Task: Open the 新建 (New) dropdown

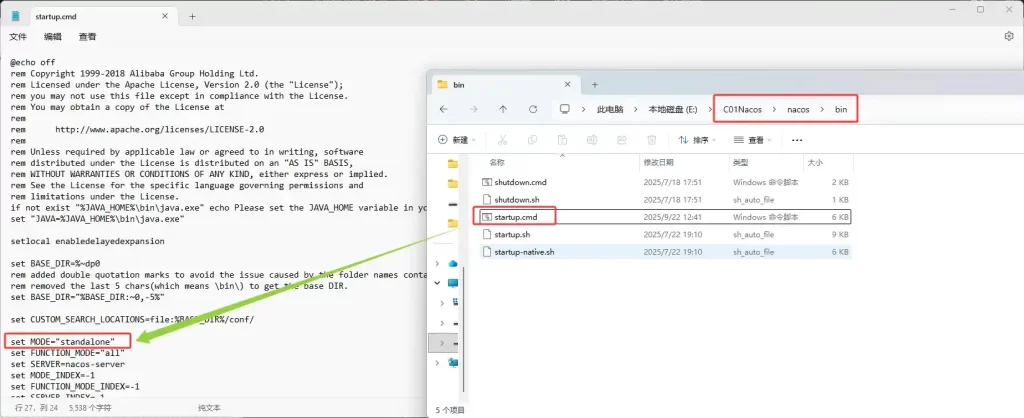Action: [x=458, y=140]
